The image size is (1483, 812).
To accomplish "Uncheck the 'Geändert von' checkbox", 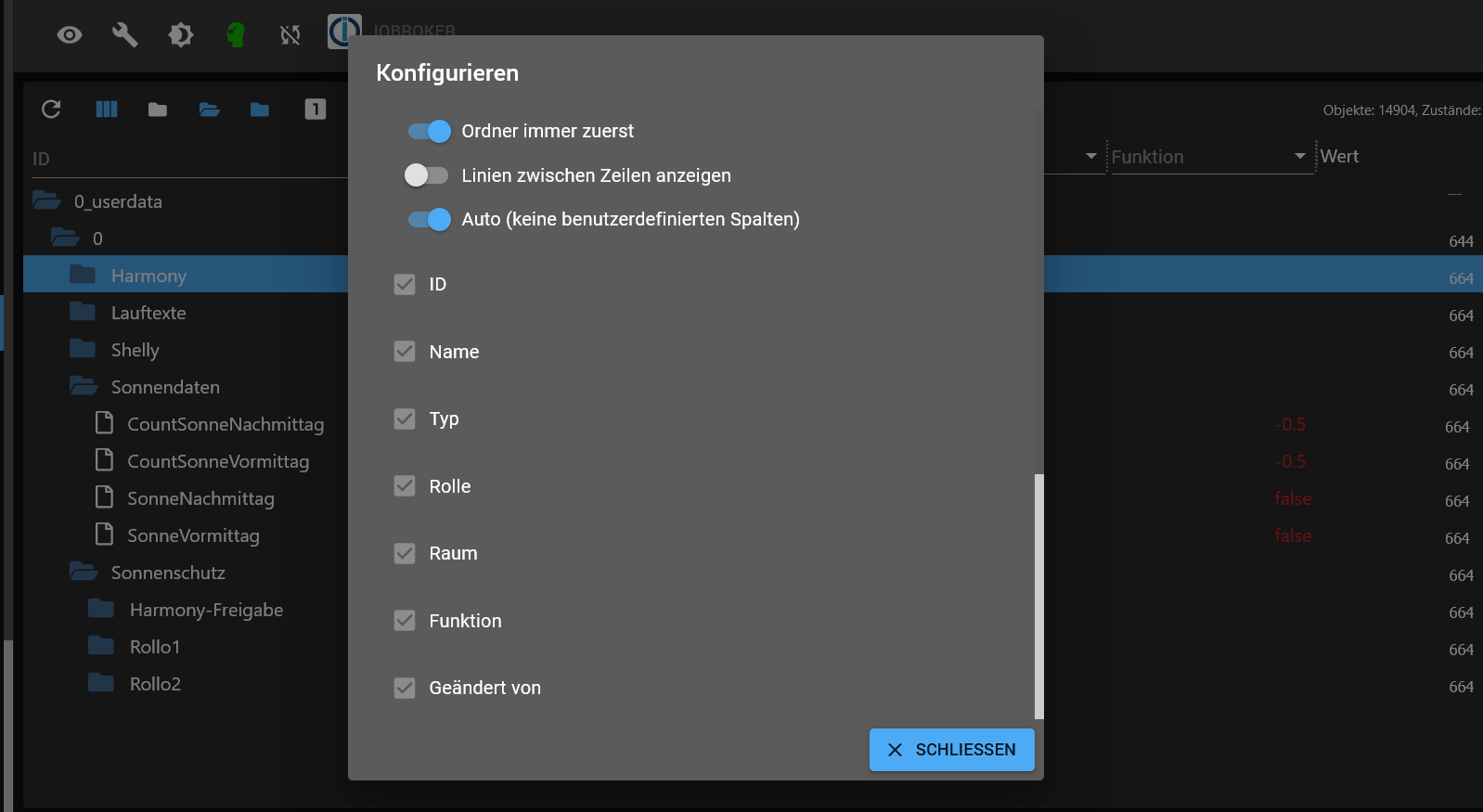I will pos(405,688).
